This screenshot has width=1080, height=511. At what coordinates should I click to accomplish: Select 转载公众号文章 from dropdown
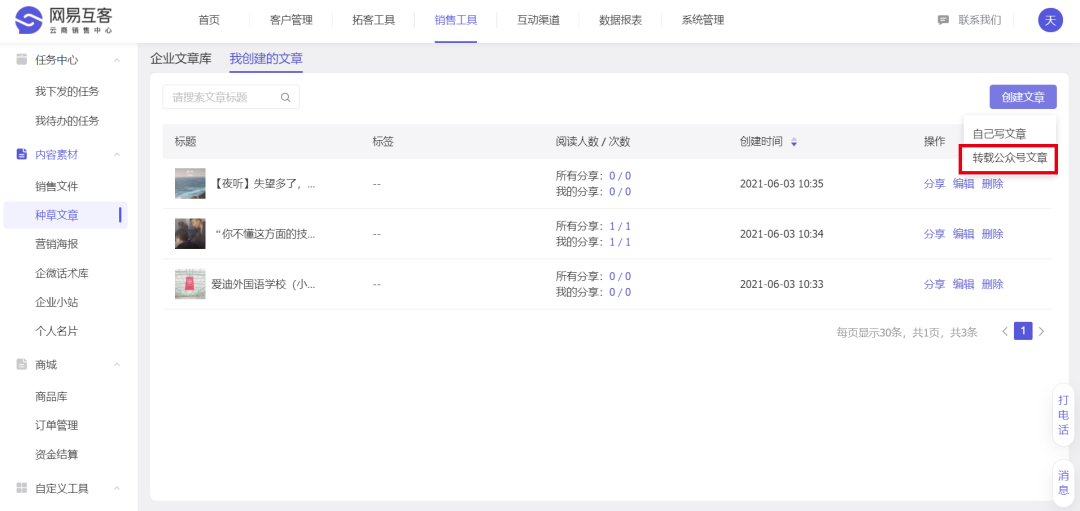pyautogui.click(x=1009, y=158)
